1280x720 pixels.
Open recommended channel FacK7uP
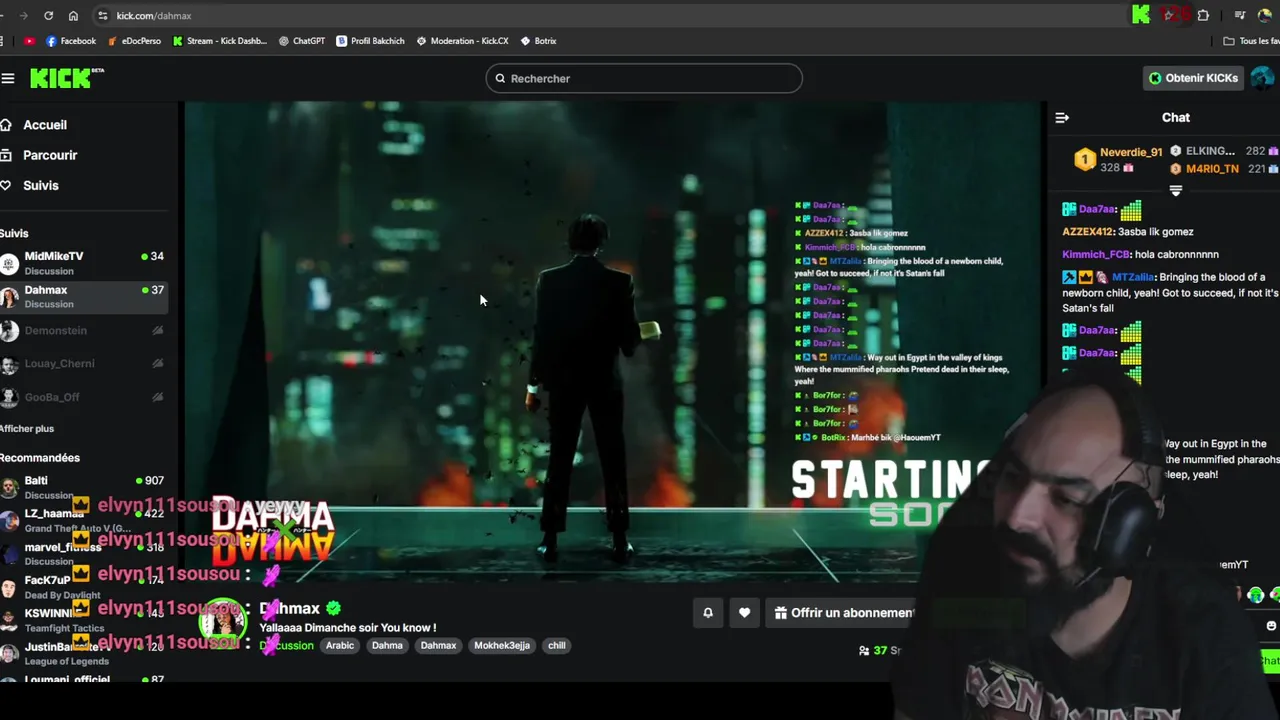tap(83, 587)
